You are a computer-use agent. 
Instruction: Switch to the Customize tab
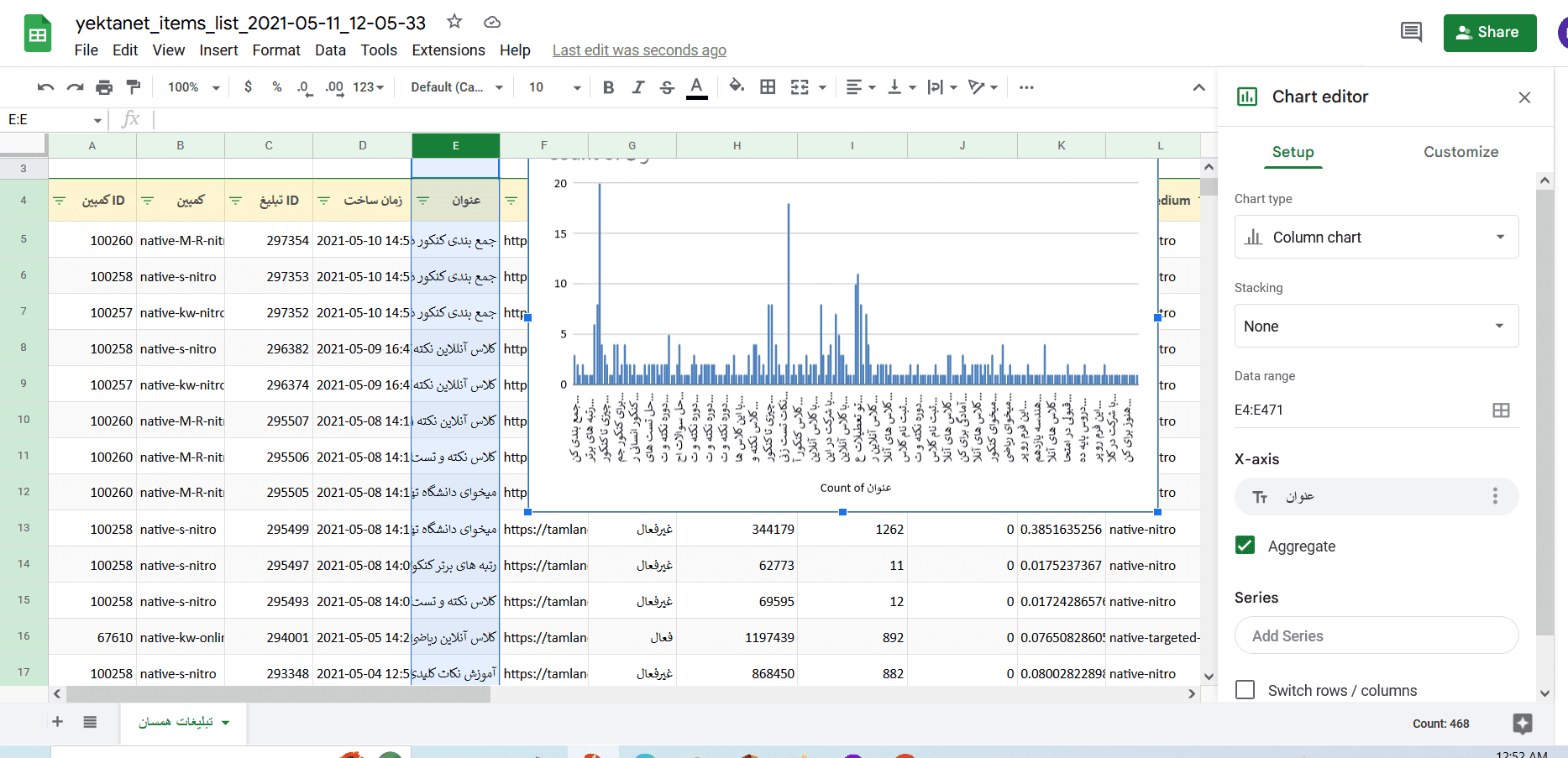coord(1460,152)
